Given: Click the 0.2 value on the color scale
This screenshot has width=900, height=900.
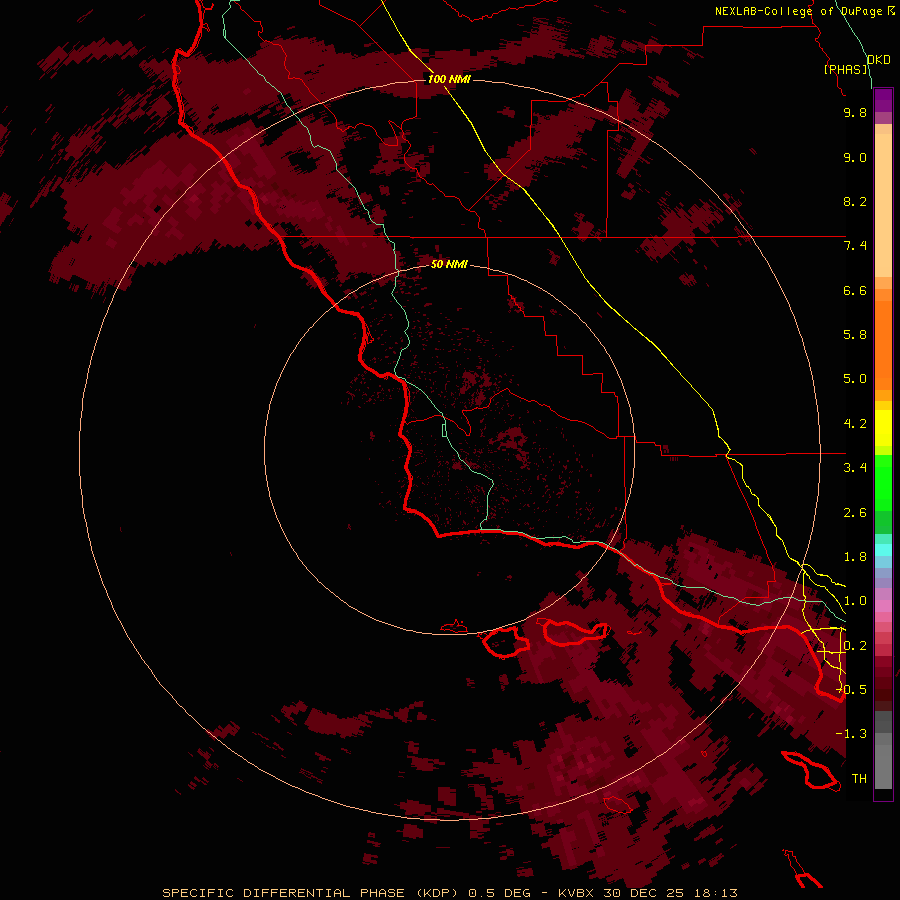Looking at the screenshot, I should tap(855, 646).
